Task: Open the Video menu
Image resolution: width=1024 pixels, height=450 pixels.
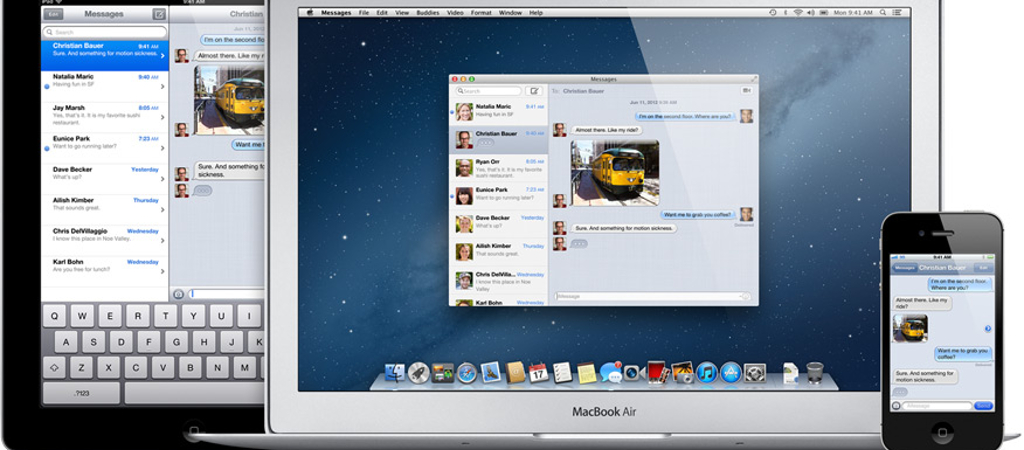Action: [455, 12]
